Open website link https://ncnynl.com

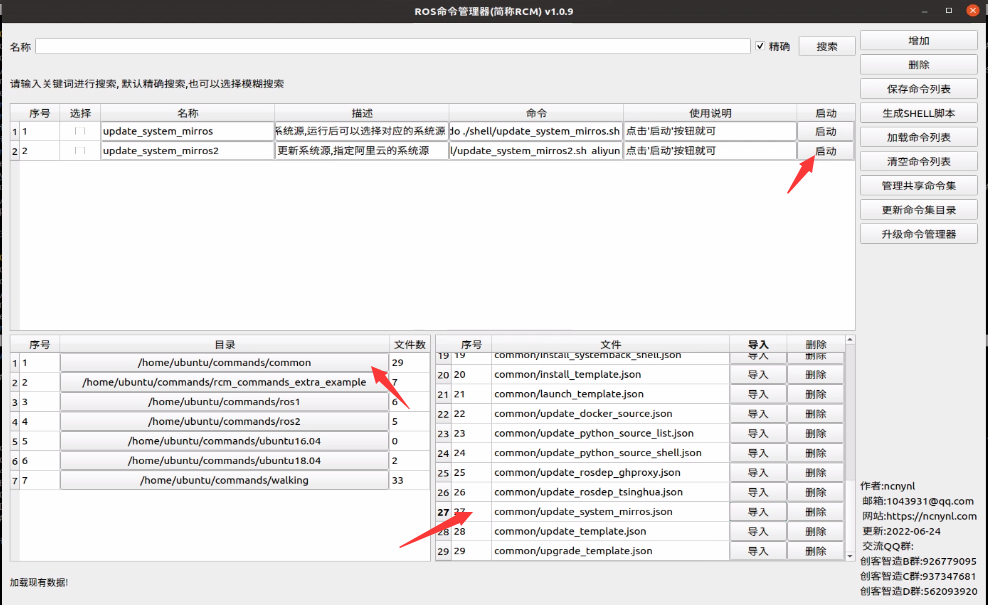point(931,516)
